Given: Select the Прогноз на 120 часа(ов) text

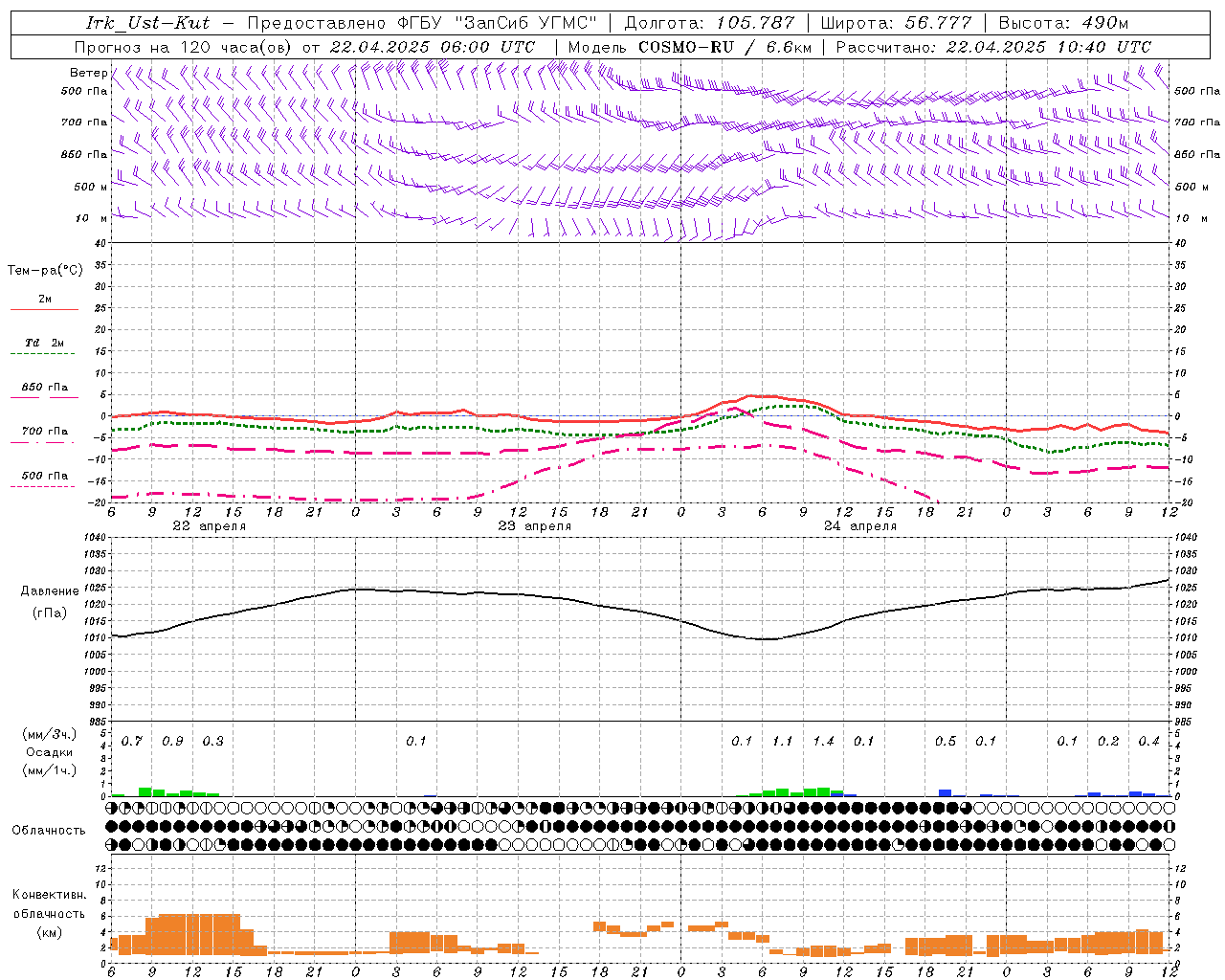Looking at the screenshot, I should pos(184,47).
